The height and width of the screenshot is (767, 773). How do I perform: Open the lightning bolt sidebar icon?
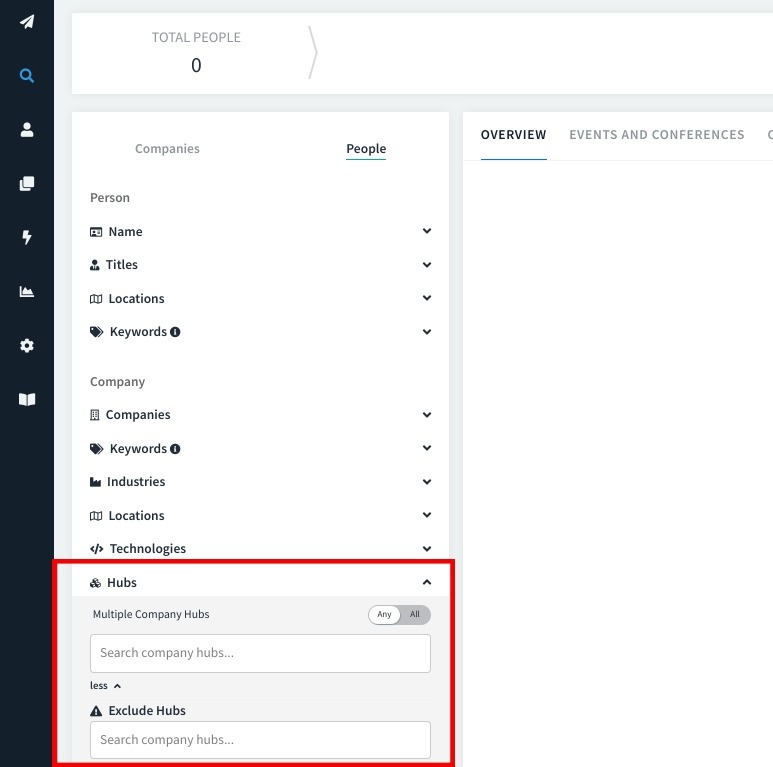[x=27, y=237]
